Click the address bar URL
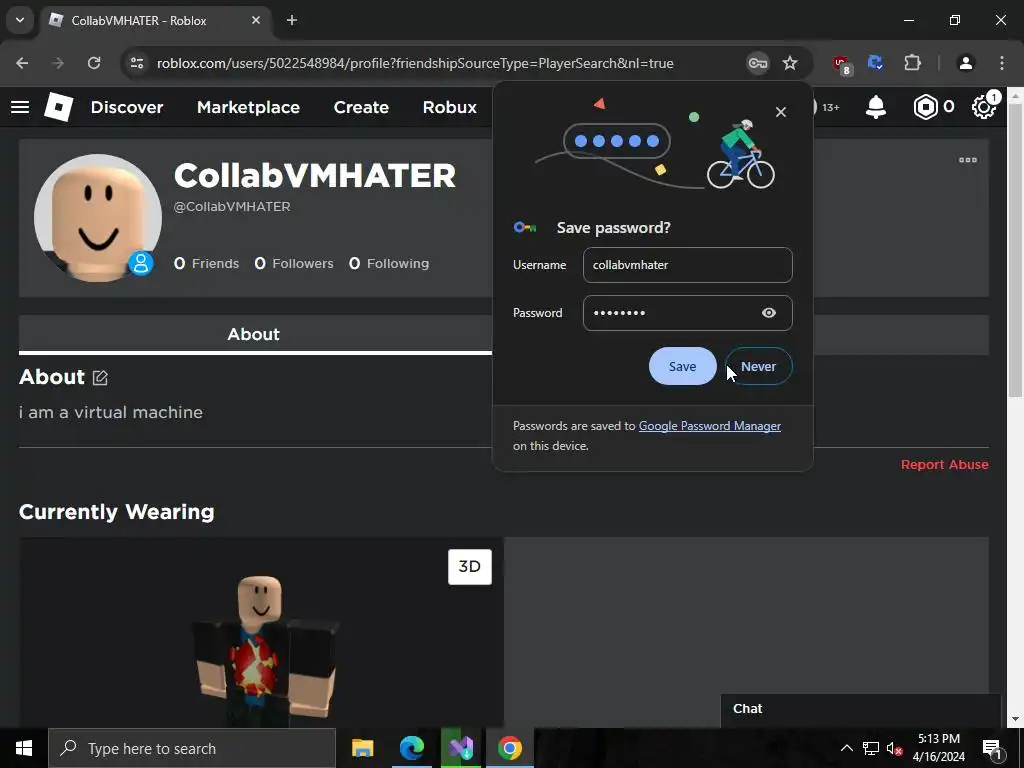This screenshot has height=768, width=1024. (415, 63)
